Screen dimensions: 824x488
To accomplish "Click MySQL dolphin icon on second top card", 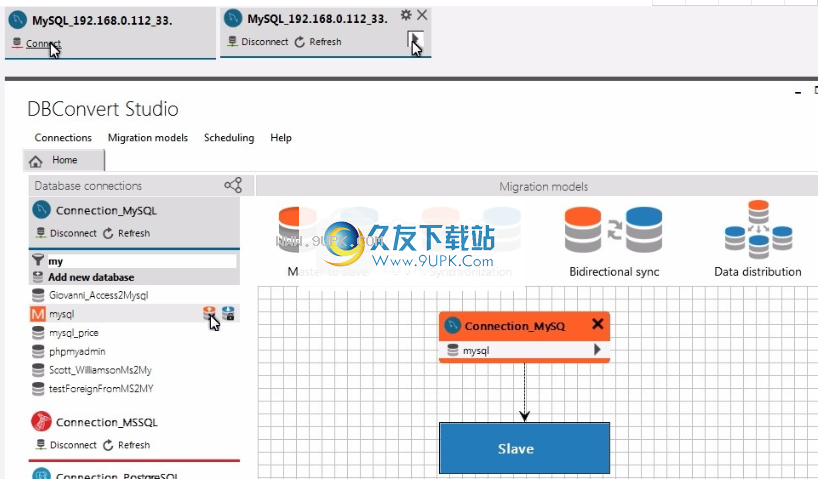I will [x=233, y=18].
